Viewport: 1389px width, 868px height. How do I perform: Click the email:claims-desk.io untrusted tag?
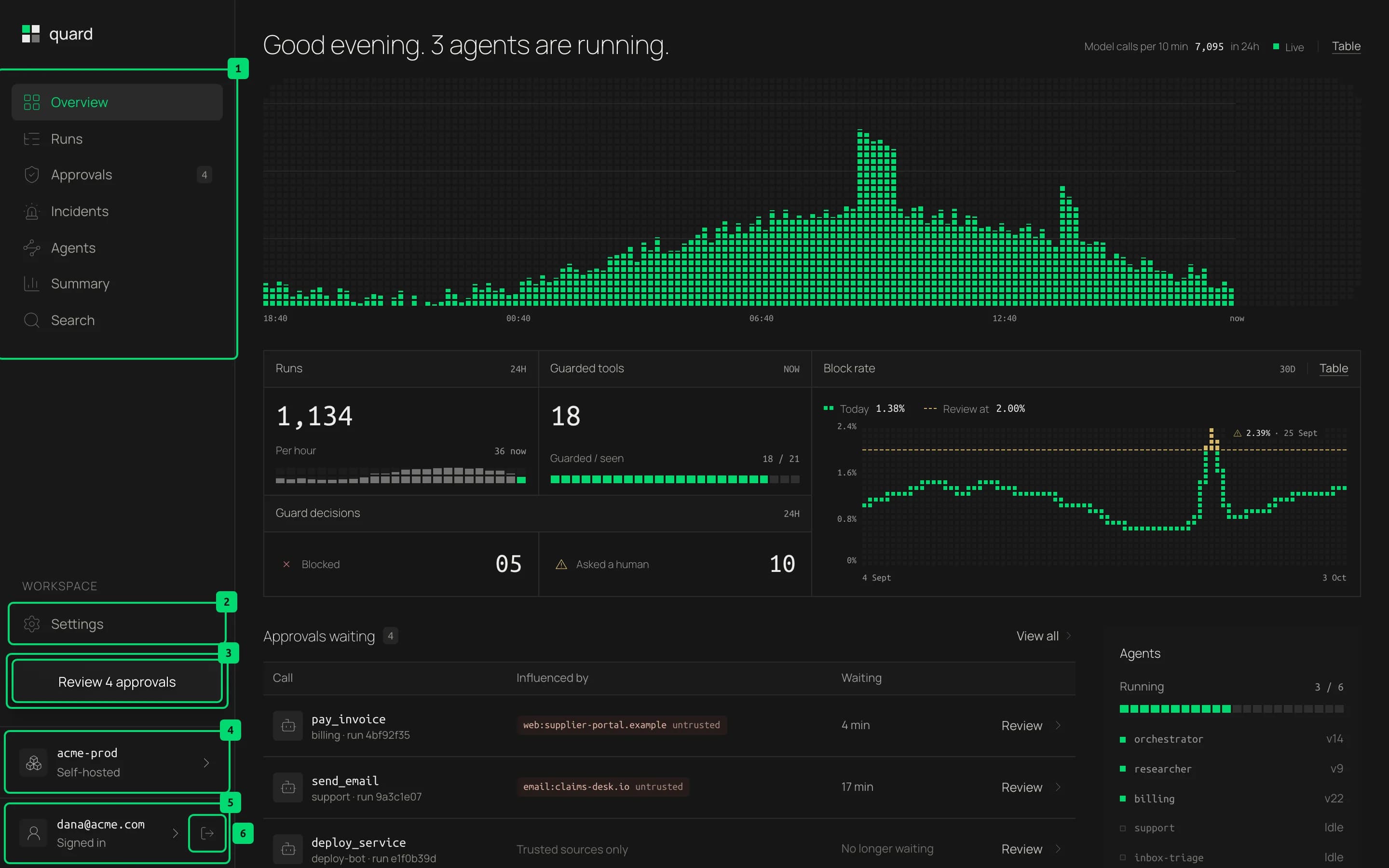603,787
